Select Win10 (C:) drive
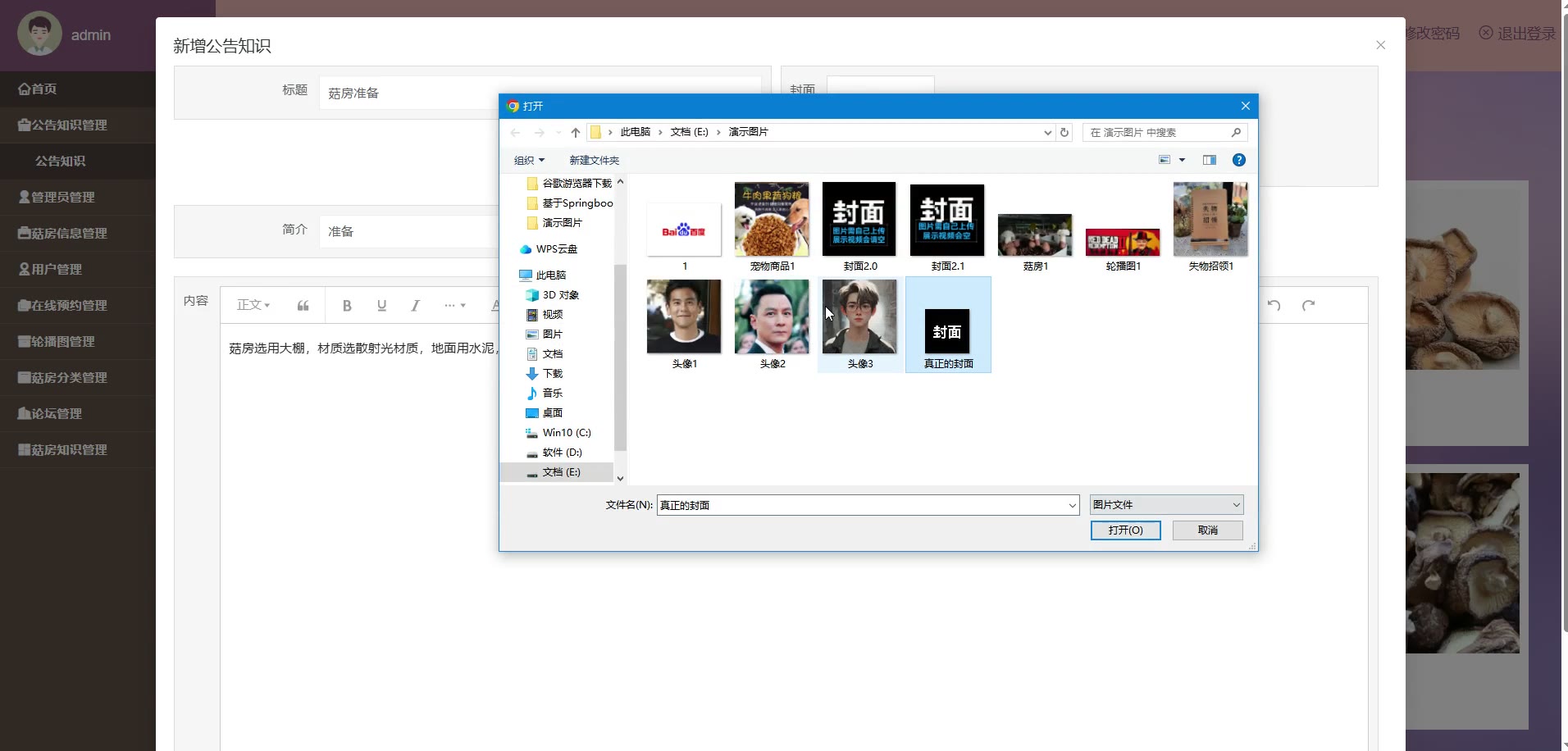 (558, 432)
